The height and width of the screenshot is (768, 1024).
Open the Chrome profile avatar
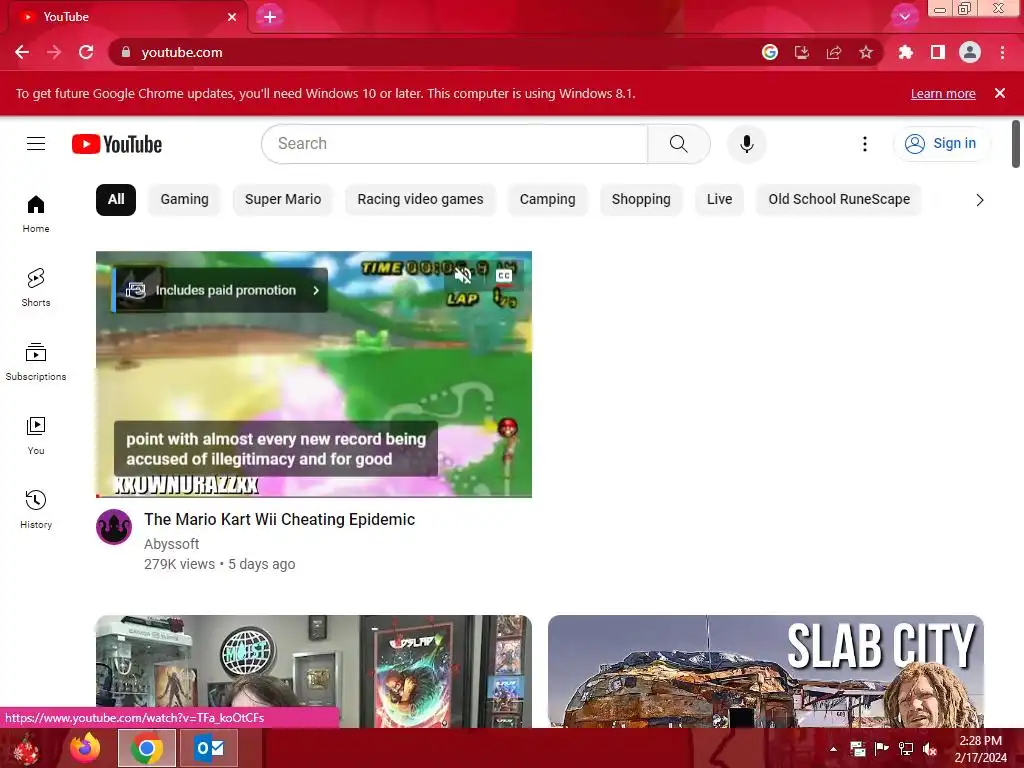click(x=970, y=52)
